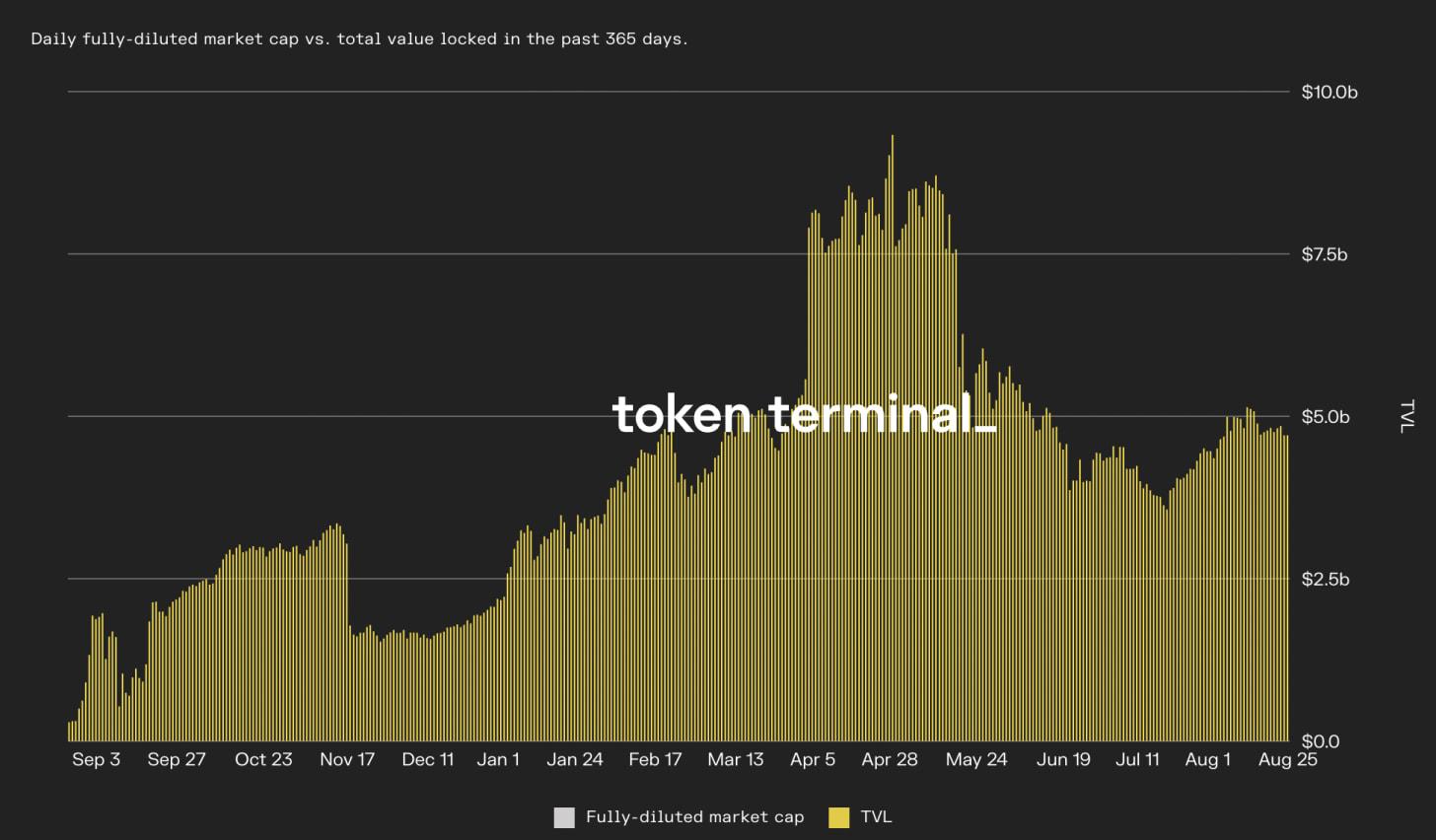Click the Jun 19 x-axis label
Viewport: 1436px width, 840px height.
click(1063, 760)
